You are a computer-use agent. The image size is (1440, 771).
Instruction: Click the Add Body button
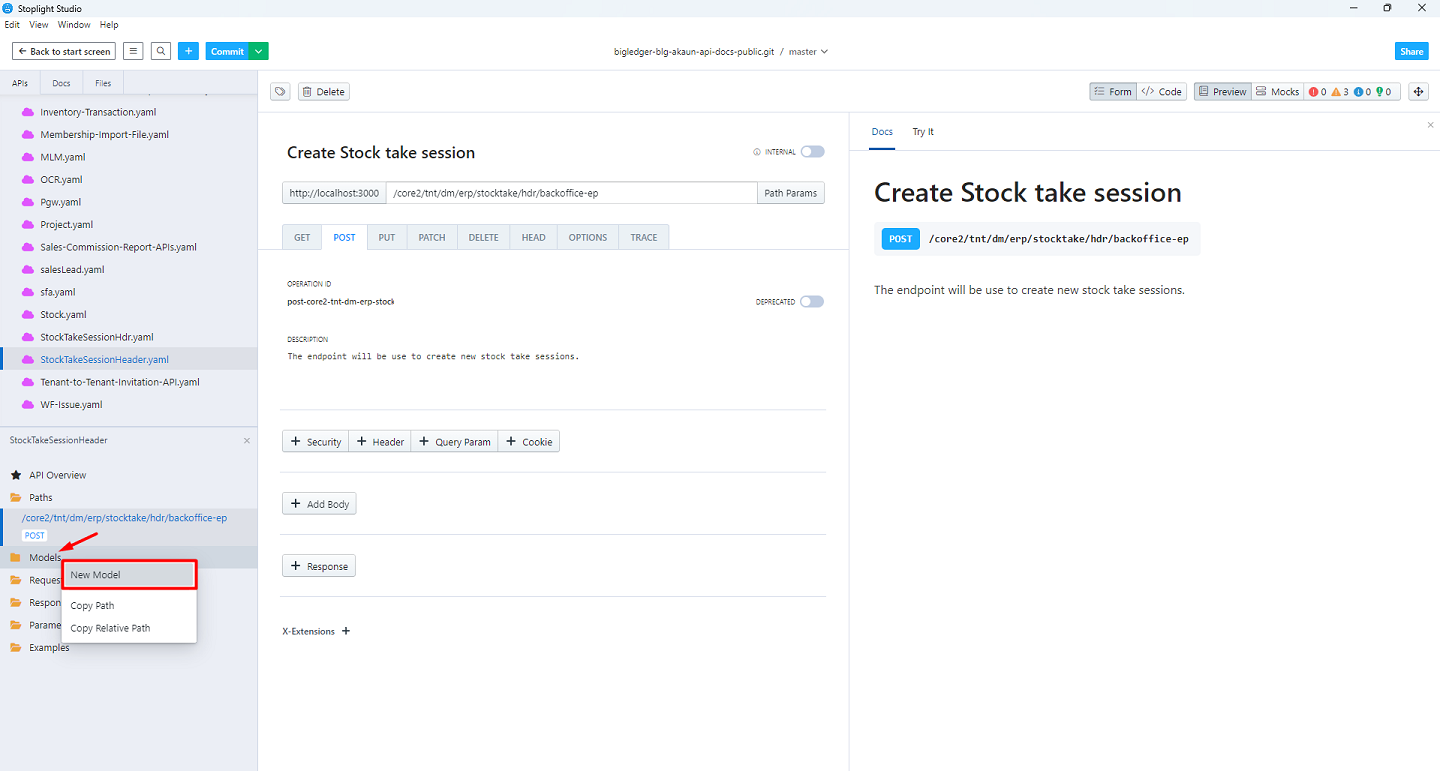pyautogui.click(x=319, y=504)
